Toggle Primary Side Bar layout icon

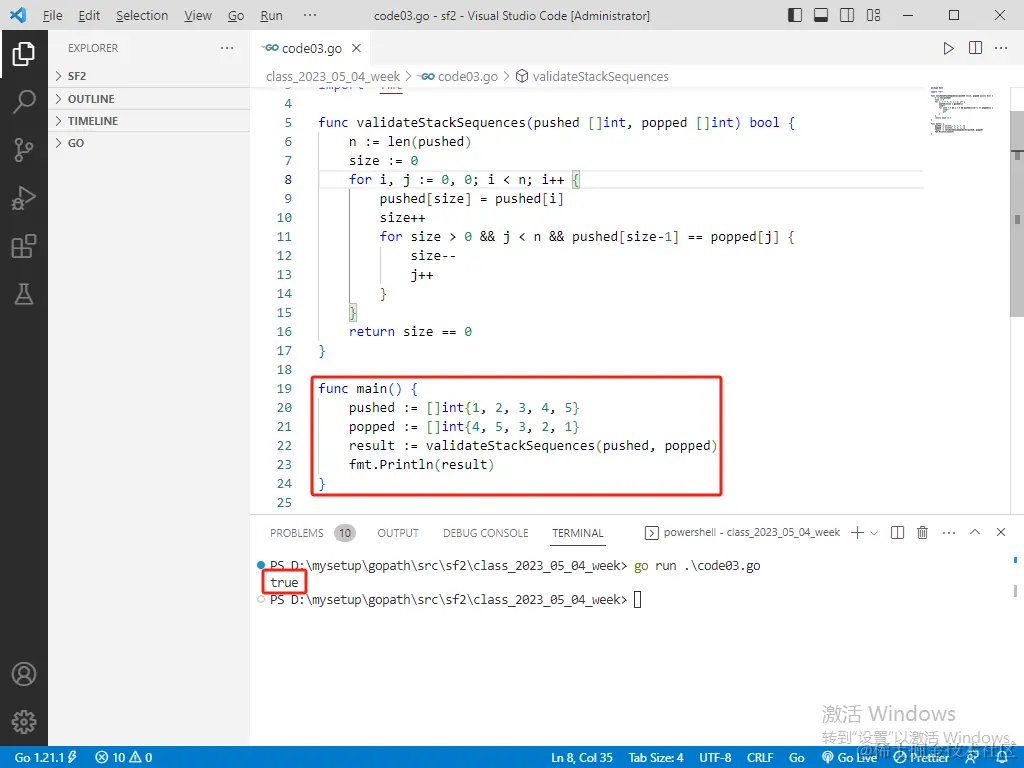tap(795, 15)
